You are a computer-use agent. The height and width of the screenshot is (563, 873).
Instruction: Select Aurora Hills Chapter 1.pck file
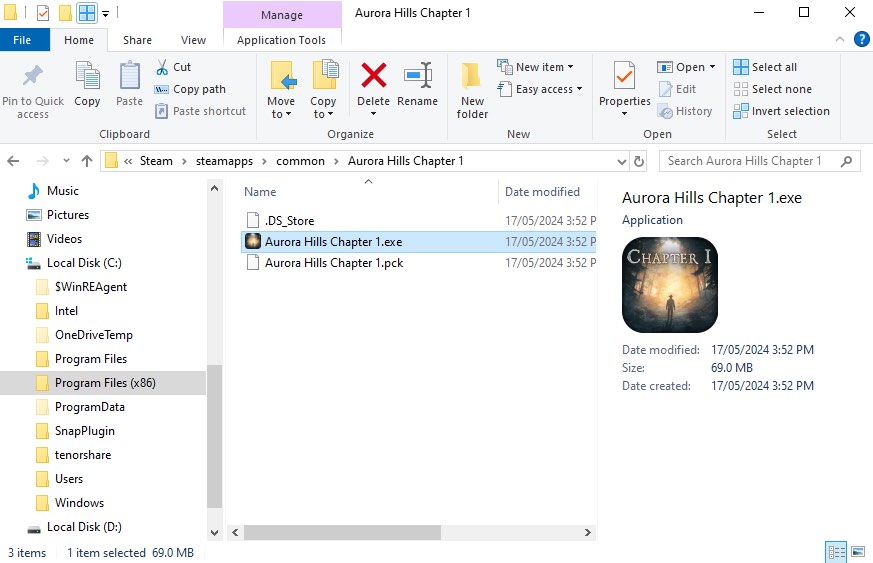point(419,263)
